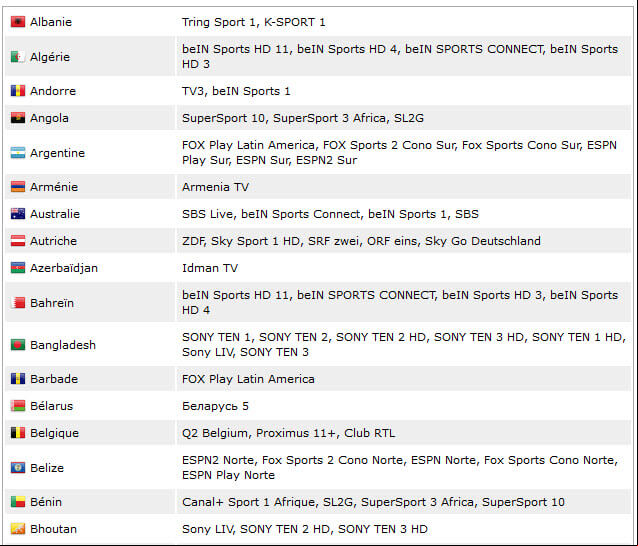Open the Andorre country name
The height and width of the screenshot is (546, 638).
point(53,91)
